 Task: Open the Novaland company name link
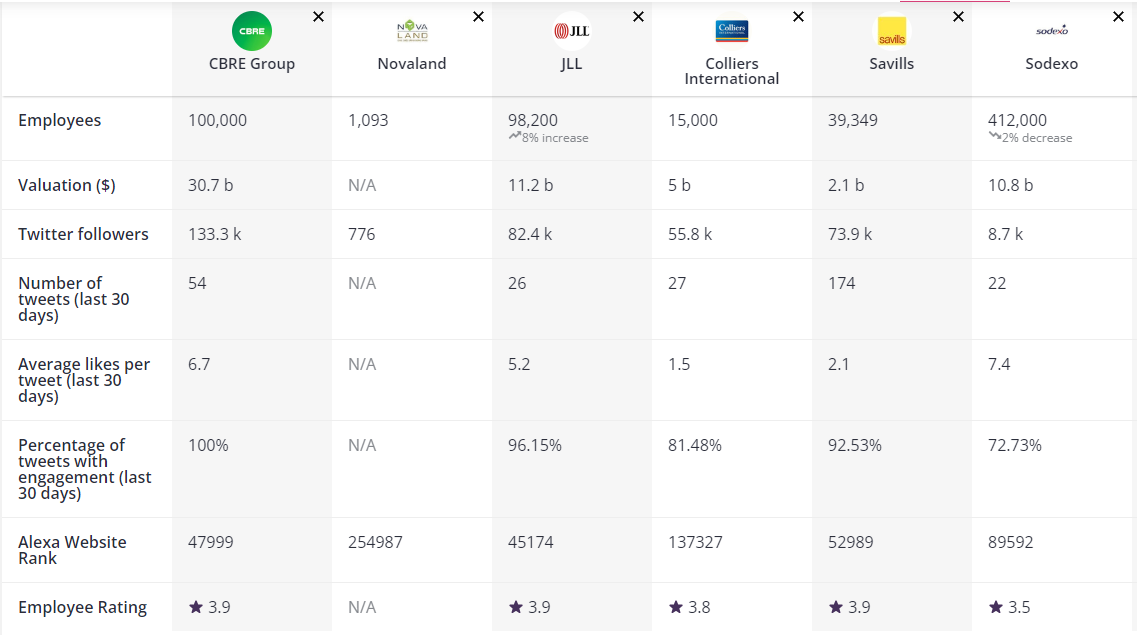coord(412,64)
